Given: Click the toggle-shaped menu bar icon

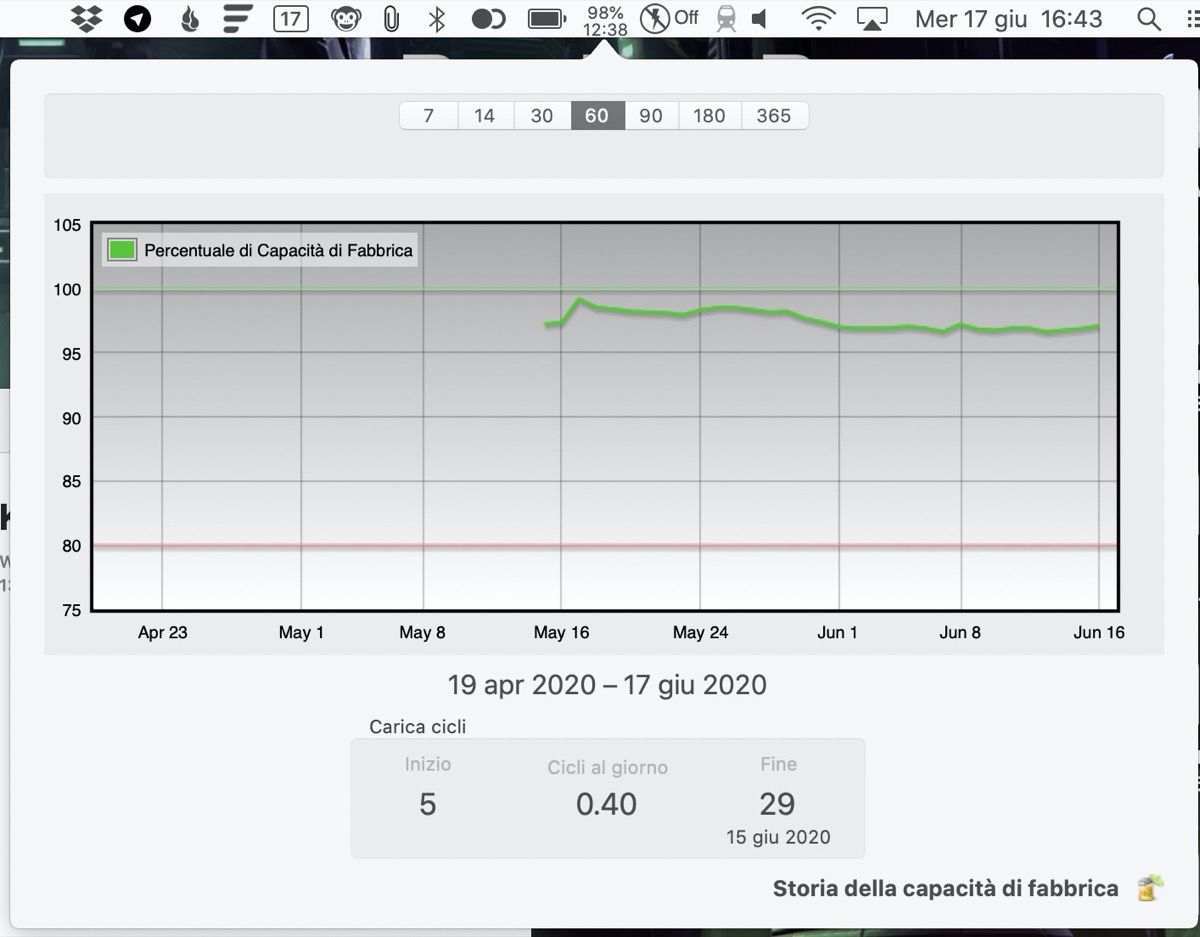Looking at the screenshot, I should point(488,18).
